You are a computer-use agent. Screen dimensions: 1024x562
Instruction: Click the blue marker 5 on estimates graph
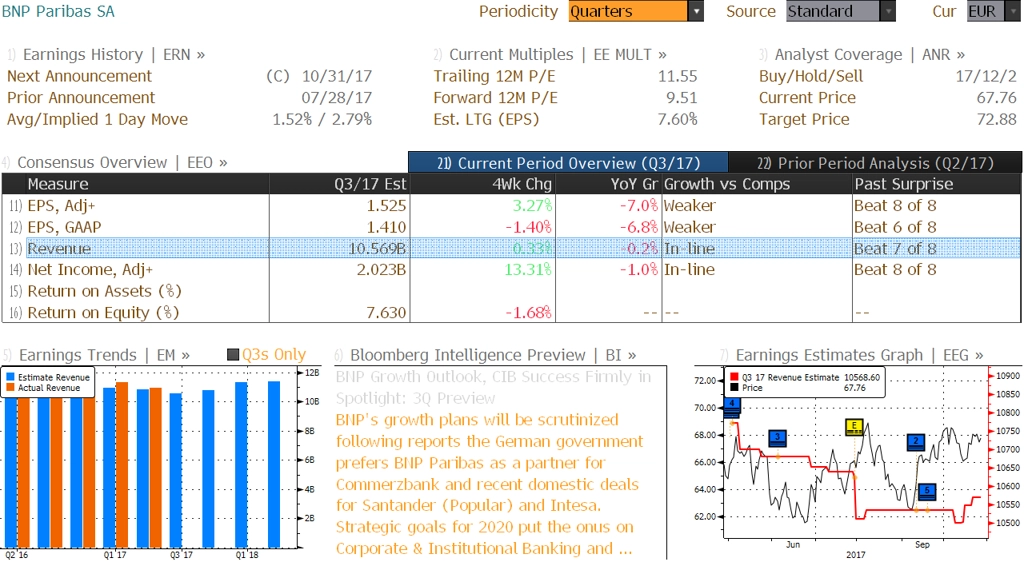(927, 491)
